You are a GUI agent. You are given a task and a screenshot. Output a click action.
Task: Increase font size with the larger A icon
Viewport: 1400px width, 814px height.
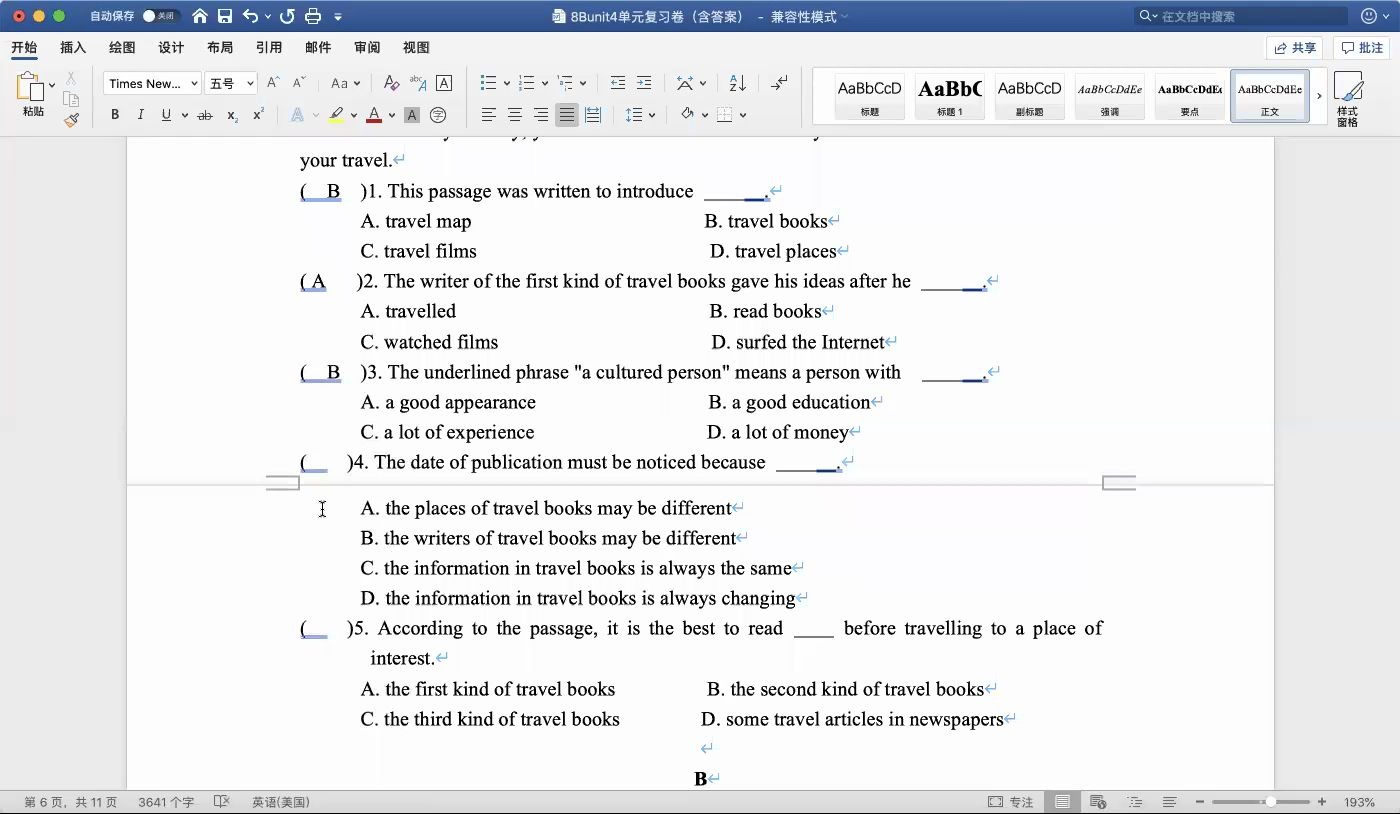coord(273,83)
